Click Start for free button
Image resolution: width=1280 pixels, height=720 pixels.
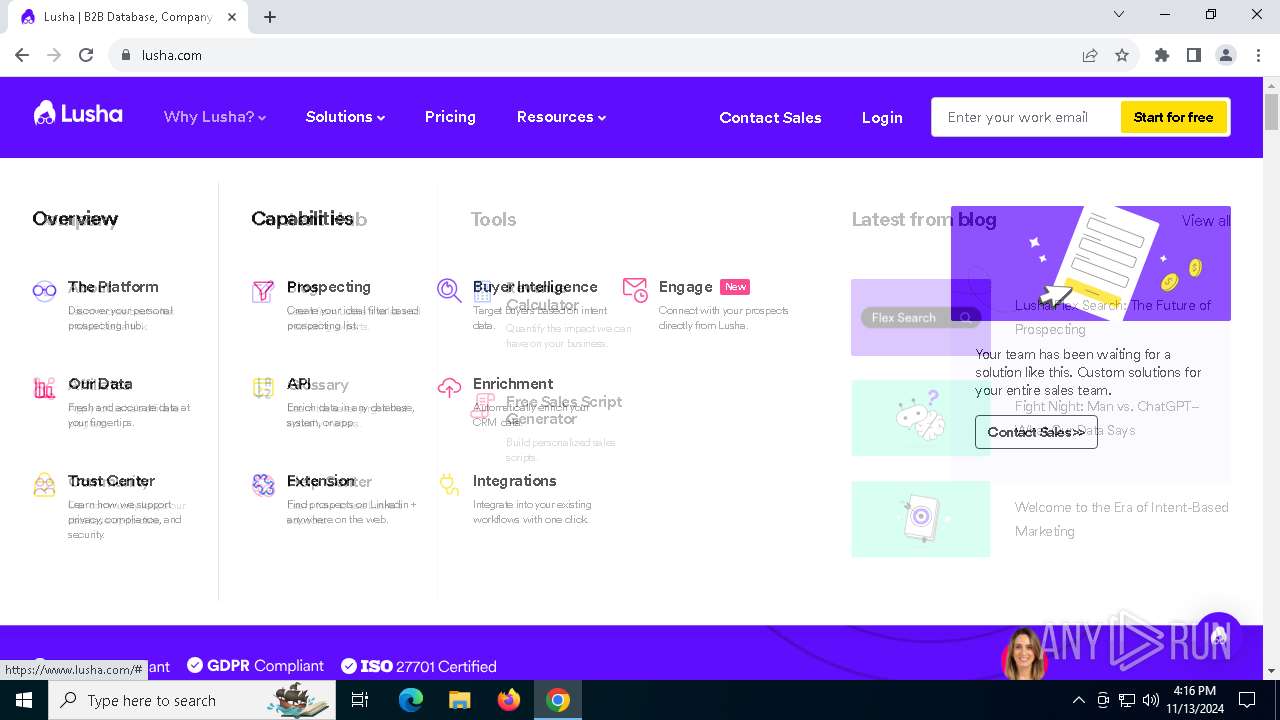coord(1173,117)
